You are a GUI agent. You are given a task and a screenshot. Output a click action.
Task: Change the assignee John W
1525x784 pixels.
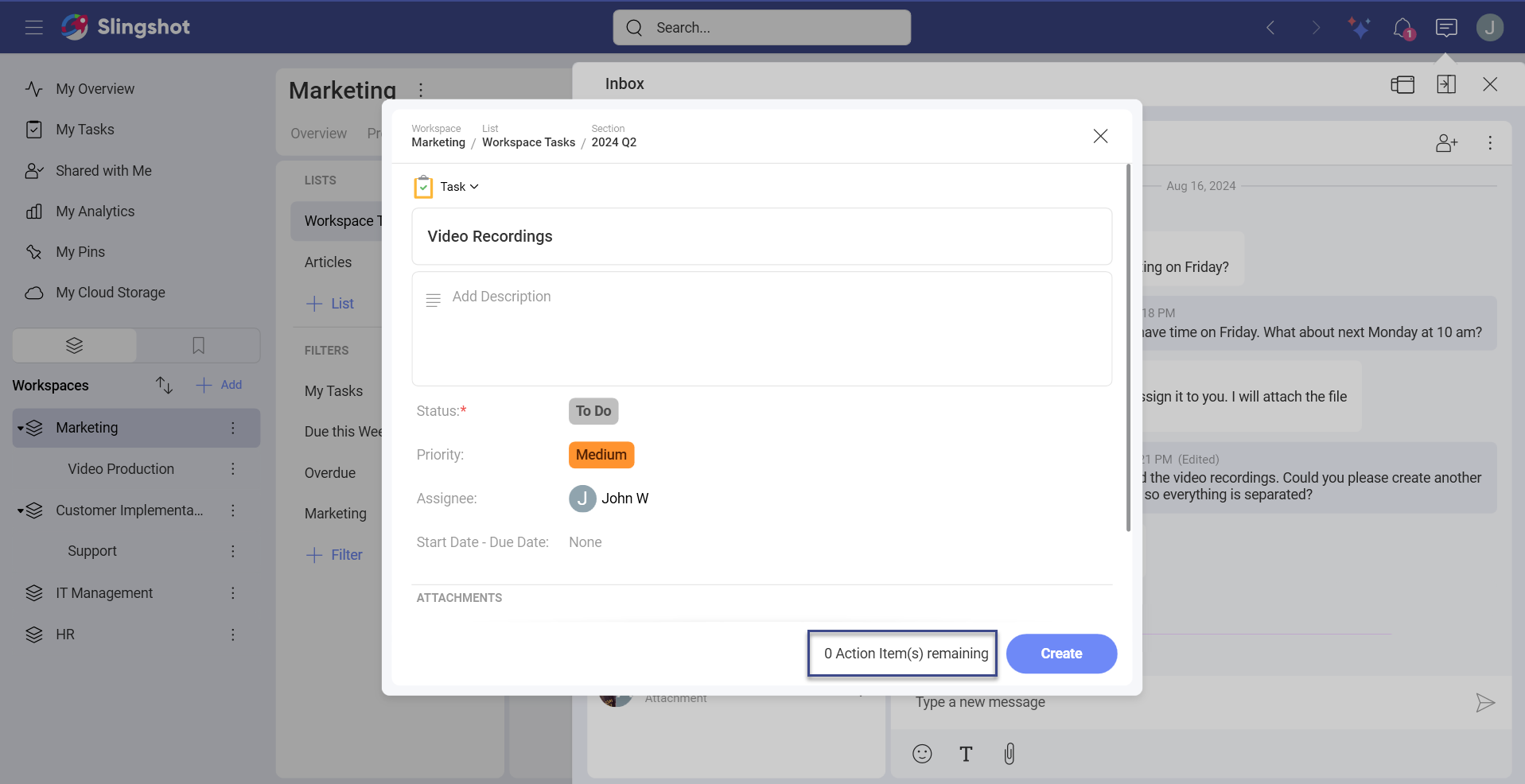pyautogui.click(x=609, y=499)
